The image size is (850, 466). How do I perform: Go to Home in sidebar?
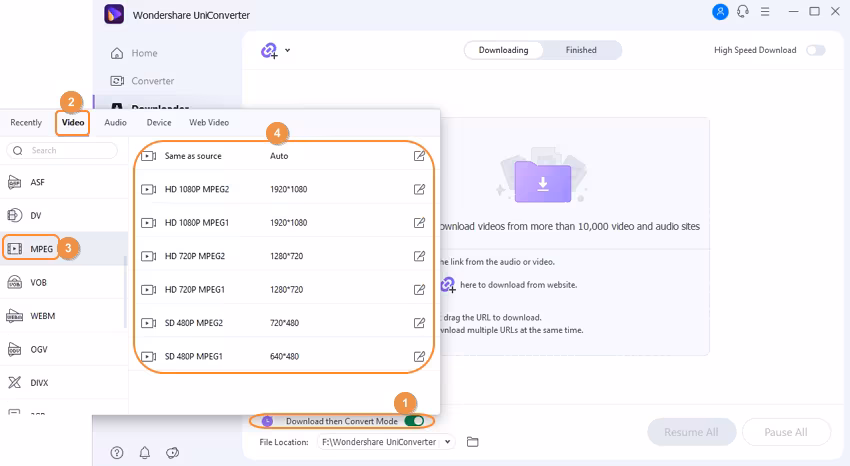point(134,53)
